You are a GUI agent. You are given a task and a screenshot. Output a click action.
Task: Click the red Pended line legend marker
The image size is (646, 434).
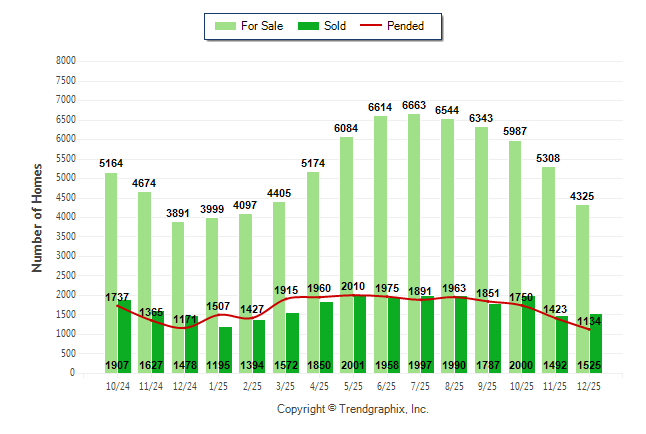[x=377, y=26]
